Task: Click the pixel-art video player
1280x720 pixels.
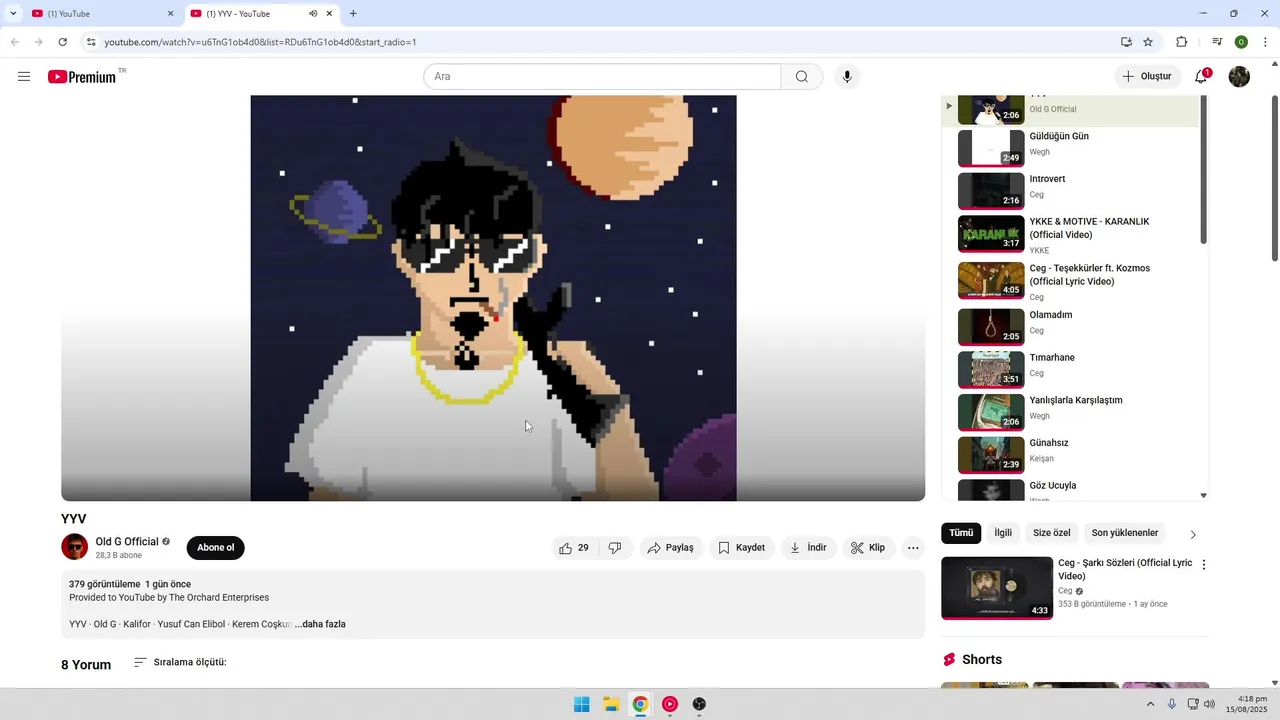Action: (493, 298)
